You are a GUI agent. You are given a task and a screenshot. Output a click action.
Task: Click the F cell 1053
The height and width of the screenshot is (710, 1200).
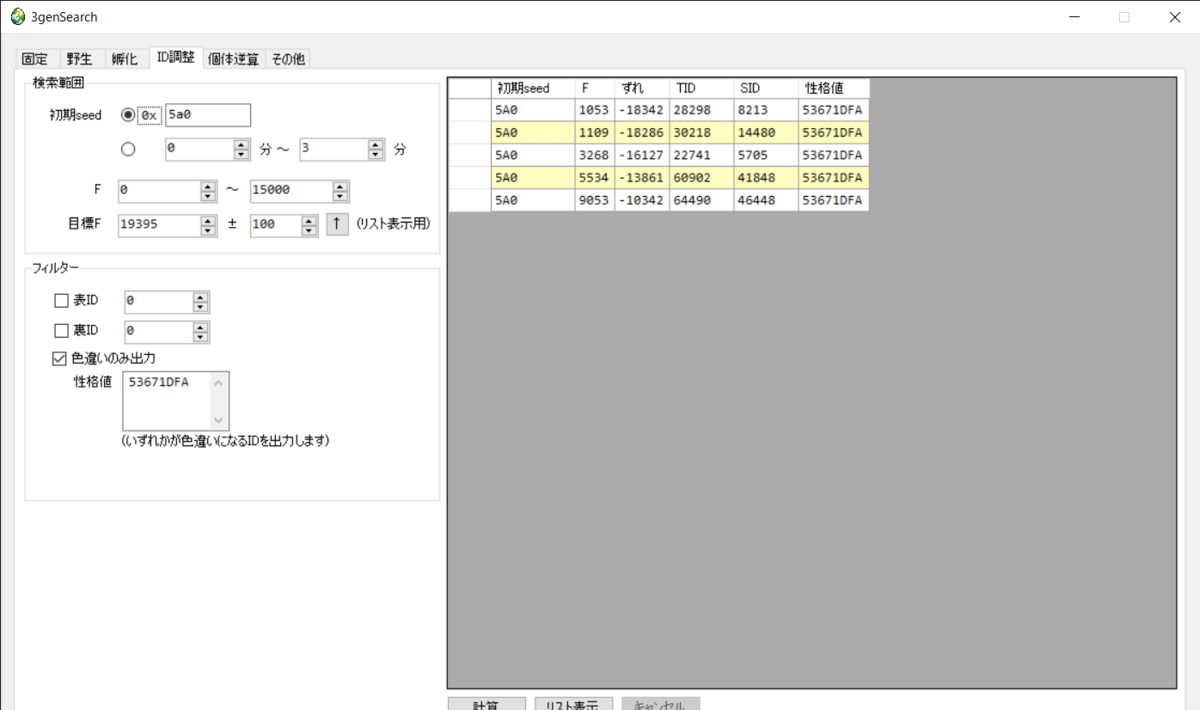[595, 110]
